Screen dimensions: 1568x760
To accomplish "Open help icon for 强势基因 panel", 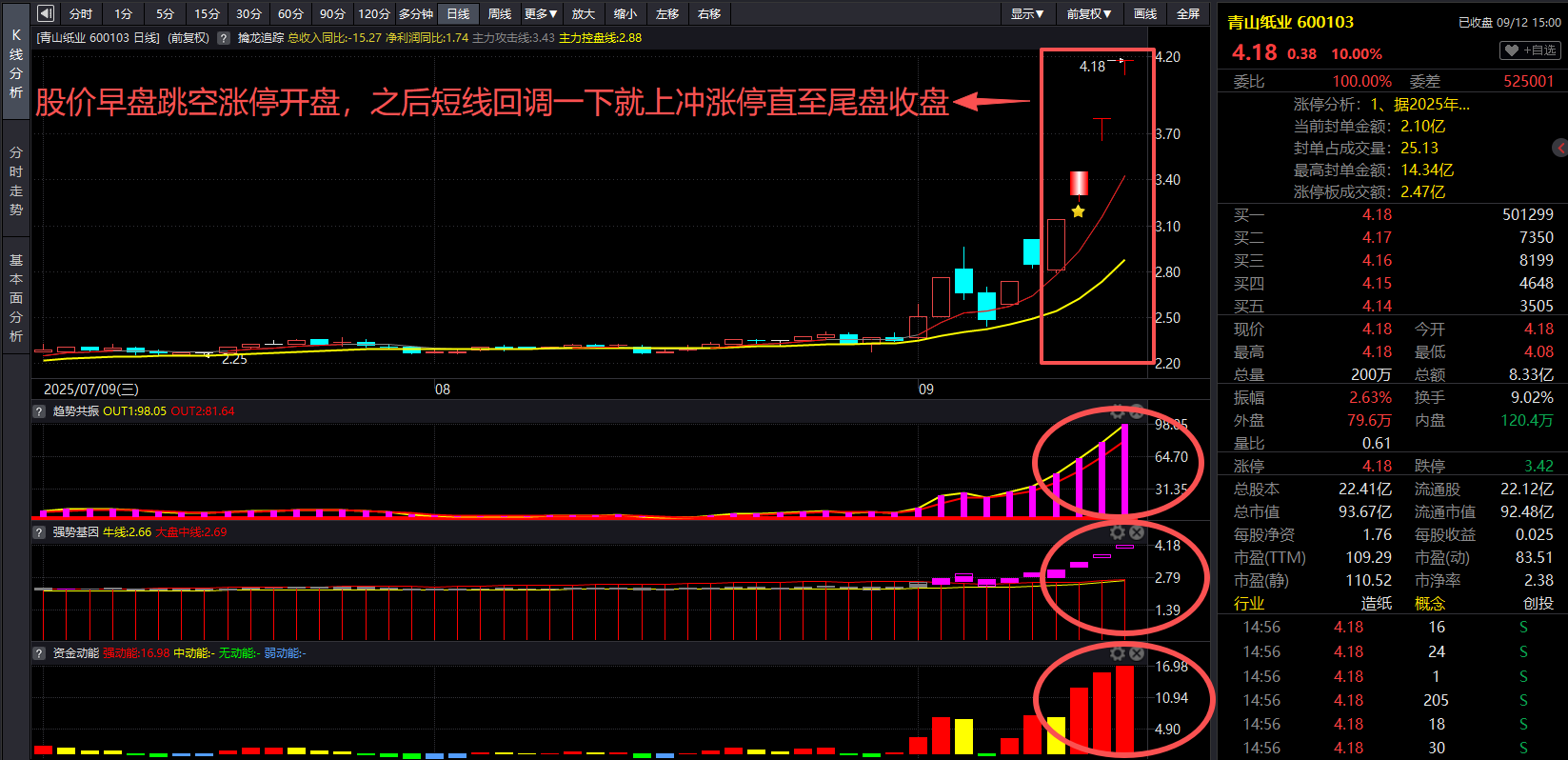I will click(39, 532).
